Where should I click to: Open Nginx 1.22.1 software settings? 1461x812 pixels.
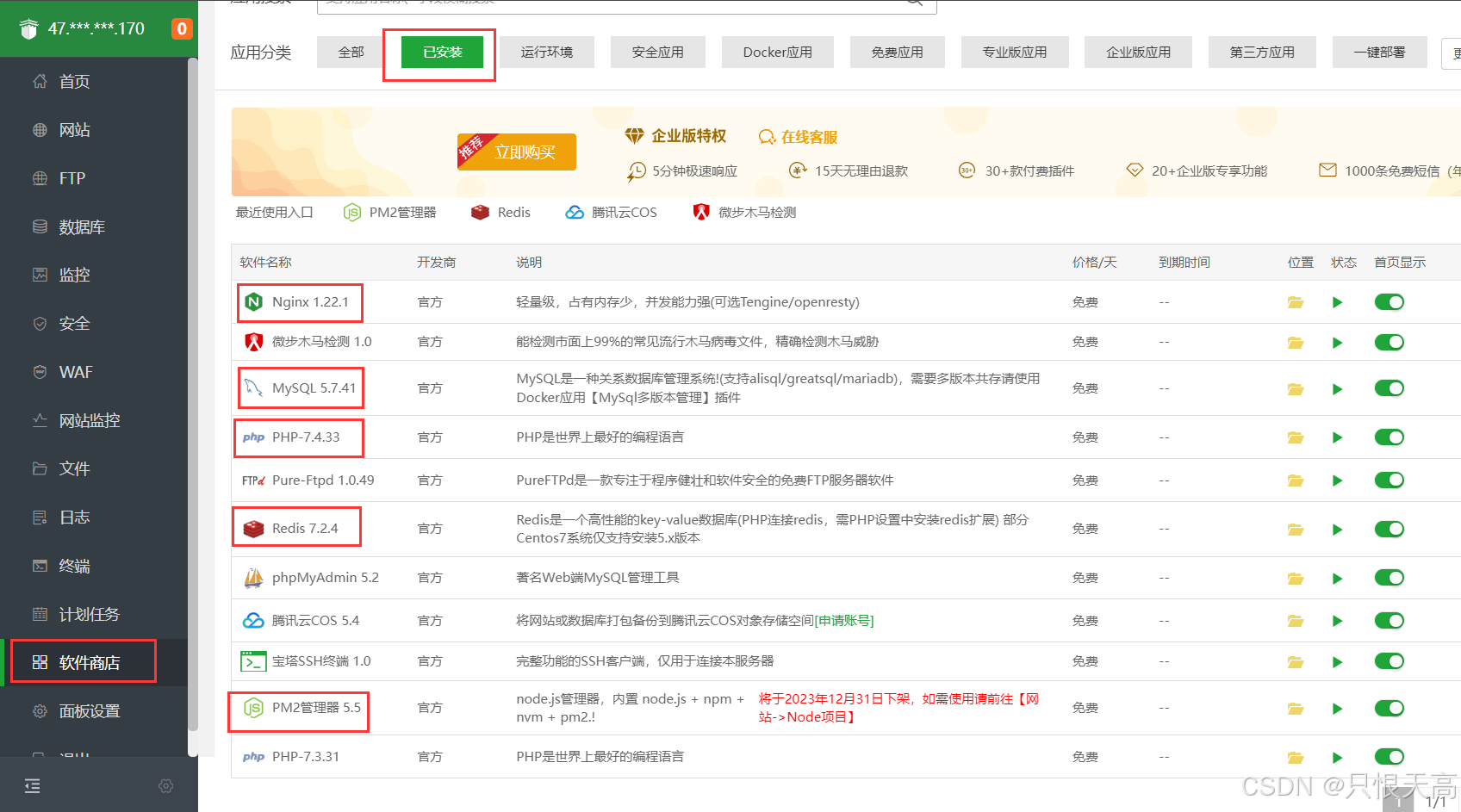click(x=310, y=302)
